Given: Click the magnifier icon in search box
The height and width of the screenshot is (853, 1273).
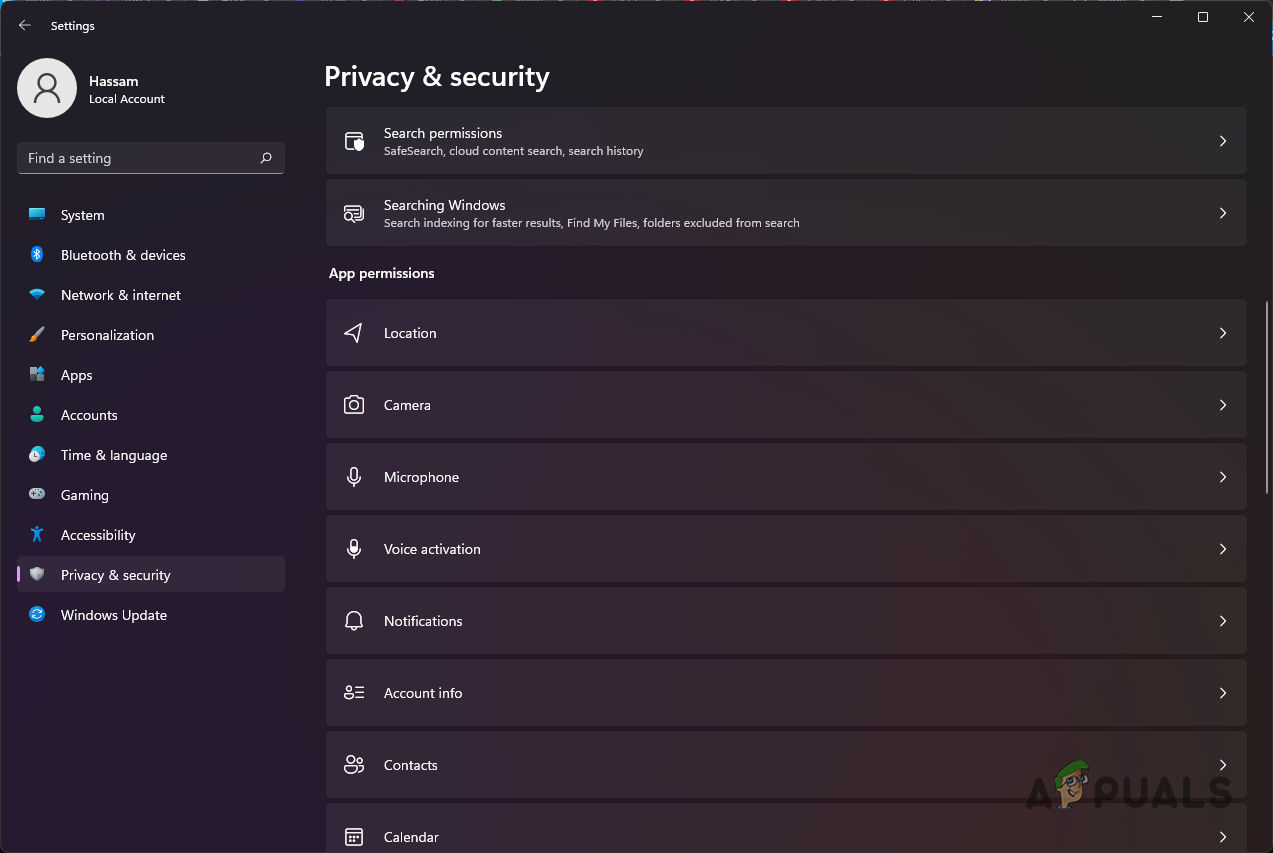Looking at the screenshot, I should (x=266, y=158).
